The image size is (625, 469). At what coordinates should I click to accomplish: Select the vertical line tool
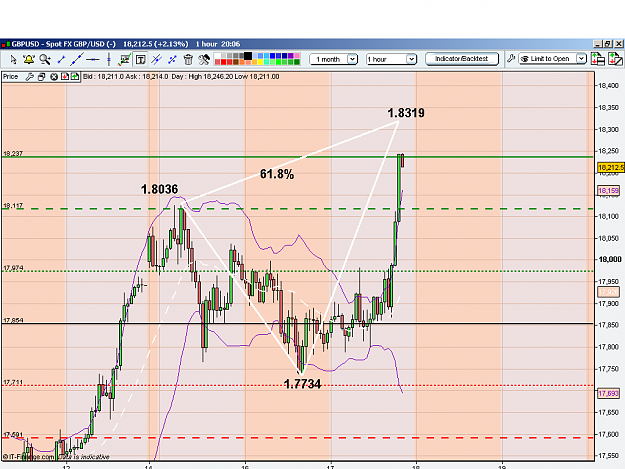click(108, 60)
